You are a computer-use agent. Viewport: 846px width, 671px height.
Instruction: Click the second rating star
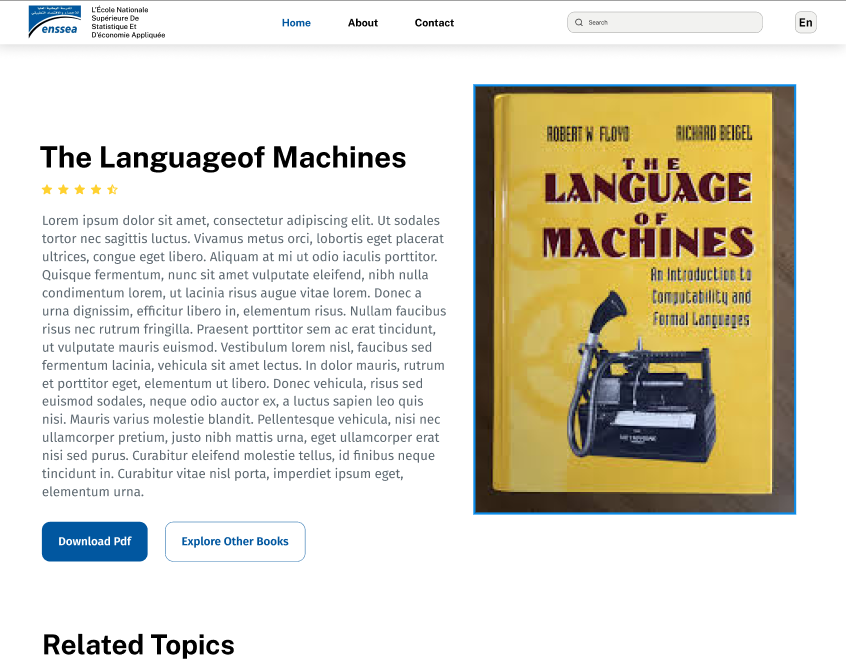63,189
